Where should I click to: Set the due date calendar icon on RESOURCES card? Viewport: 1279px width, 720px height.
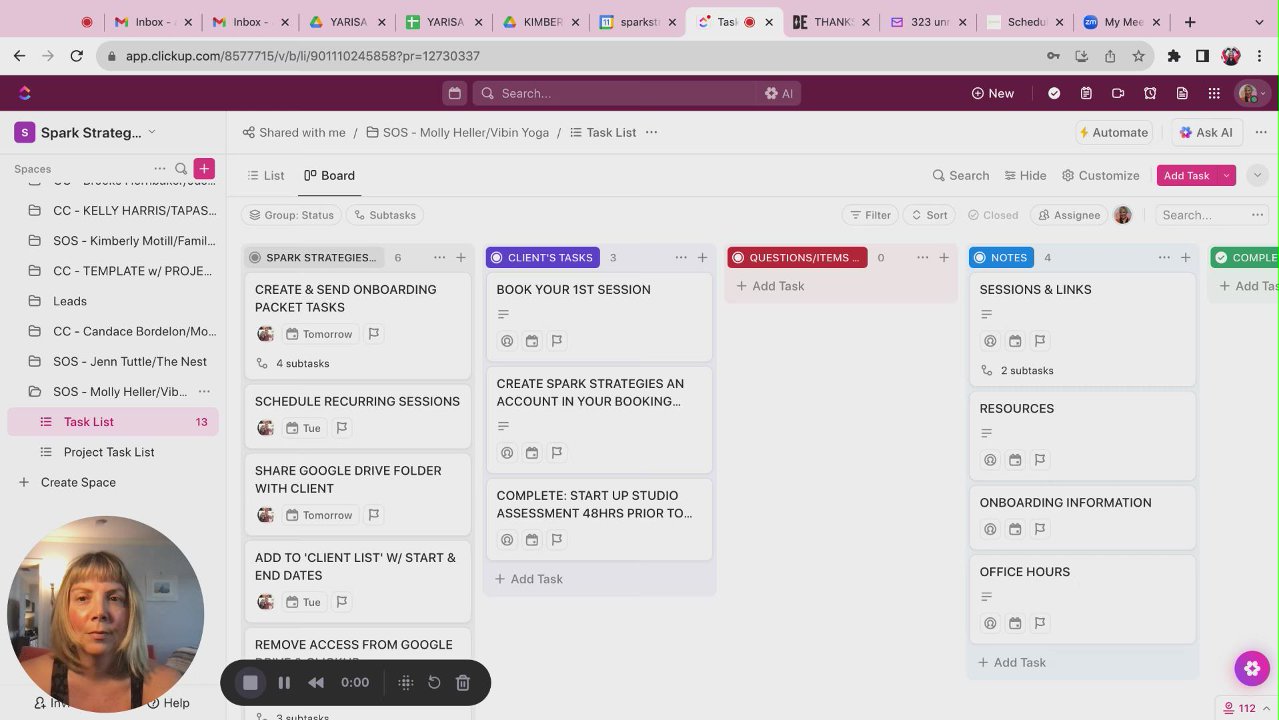(x=1015, y=460)
